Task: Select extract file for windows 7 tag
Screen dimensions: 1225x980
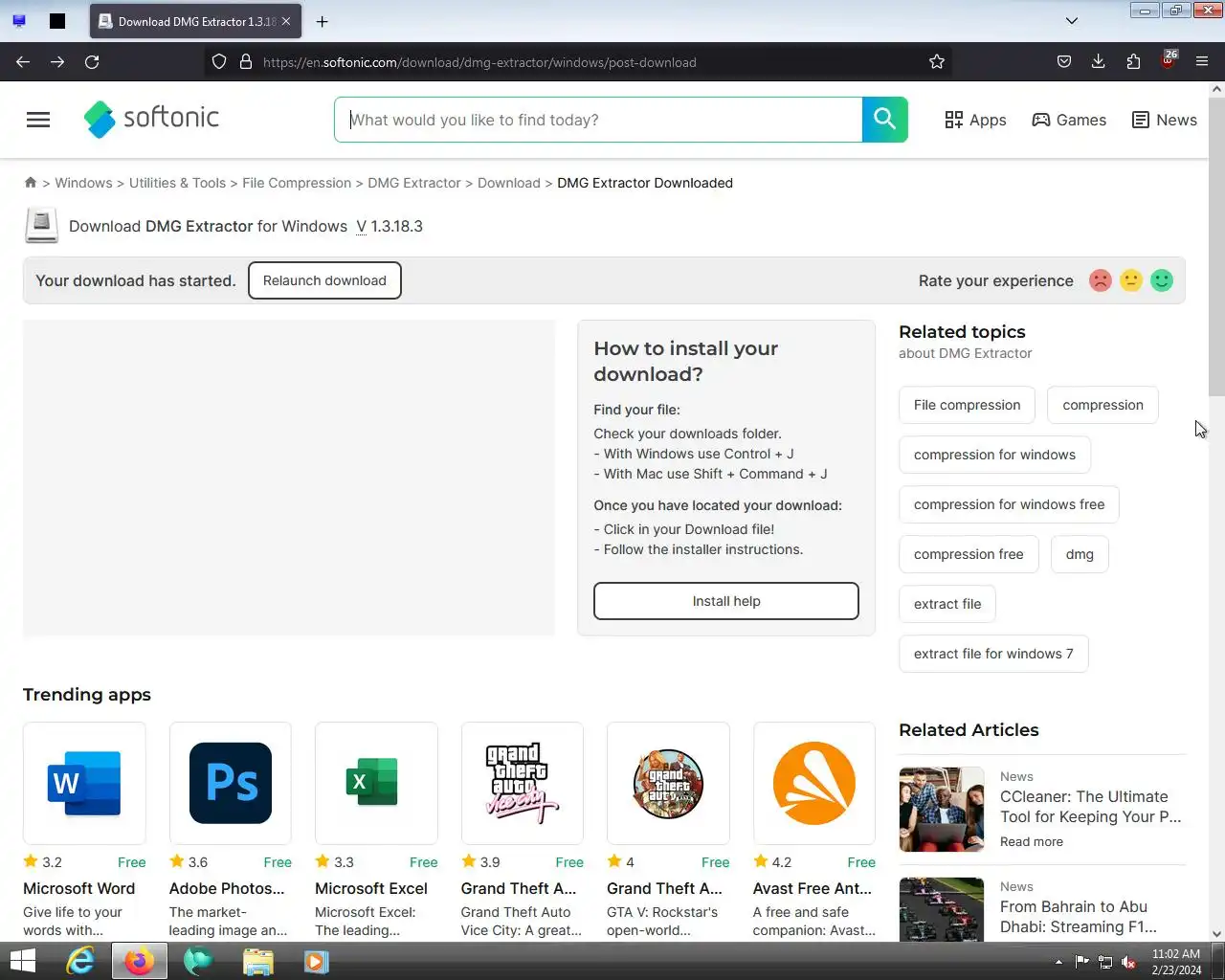Action: [993, 654]
